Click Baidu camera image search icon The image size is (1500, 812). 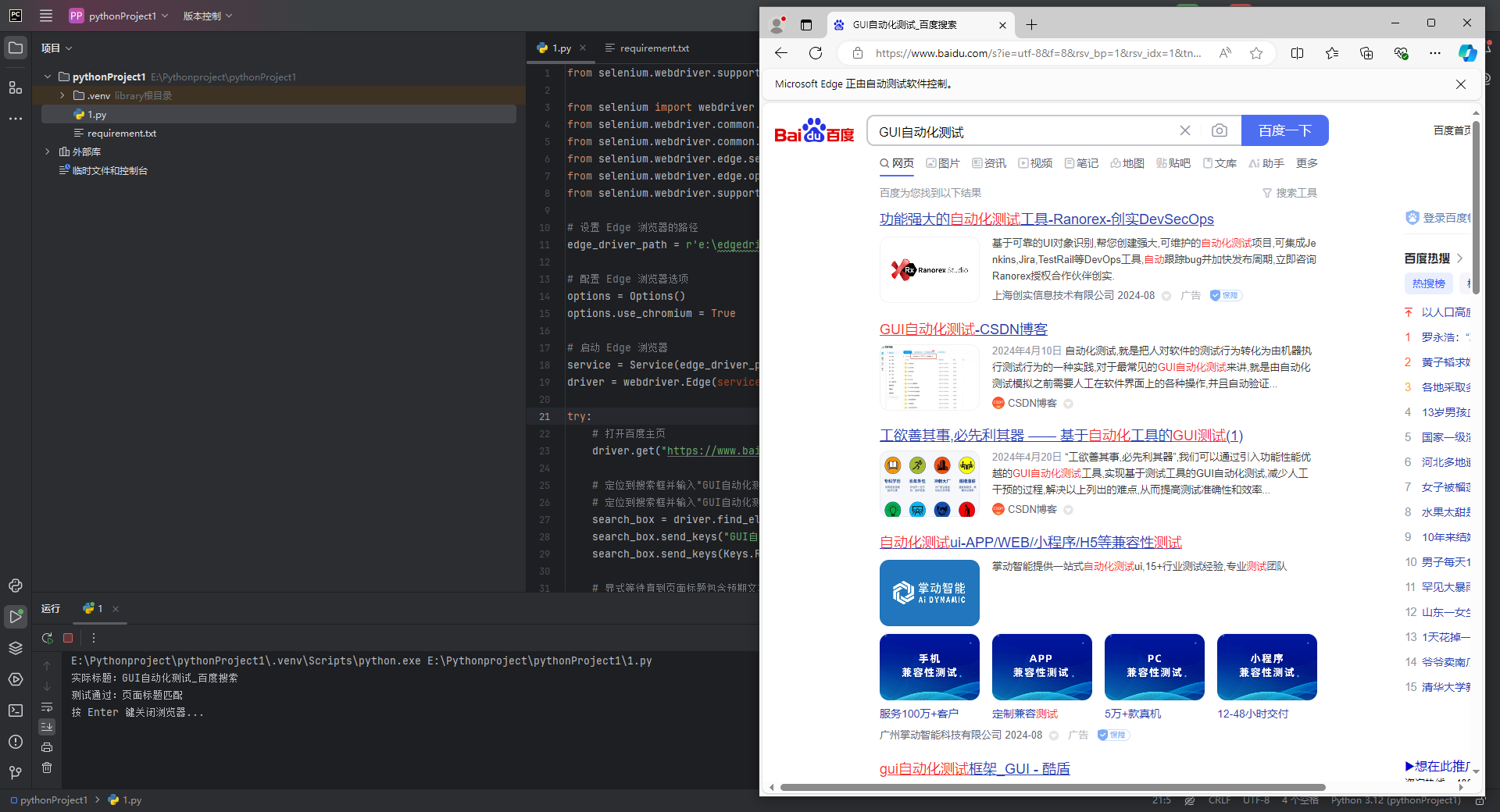click(1220, 130)
